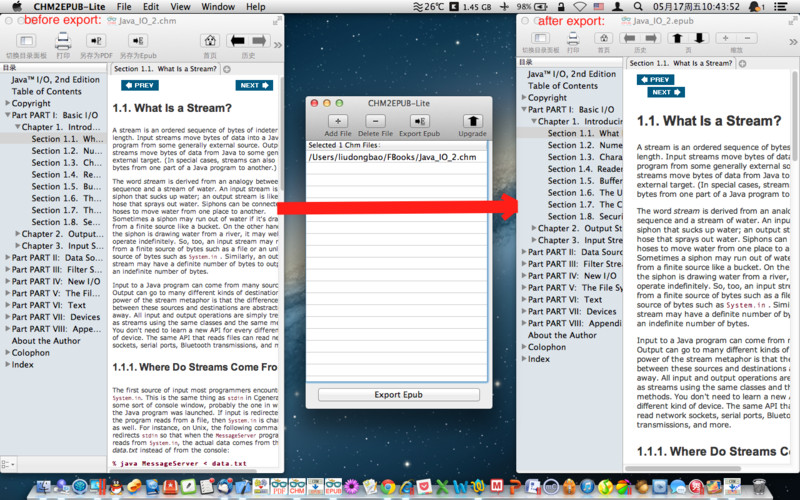Click Save as Epub icon in chm window
The width and height of the screenshot is (800, 500).
(x=138, y=41)
